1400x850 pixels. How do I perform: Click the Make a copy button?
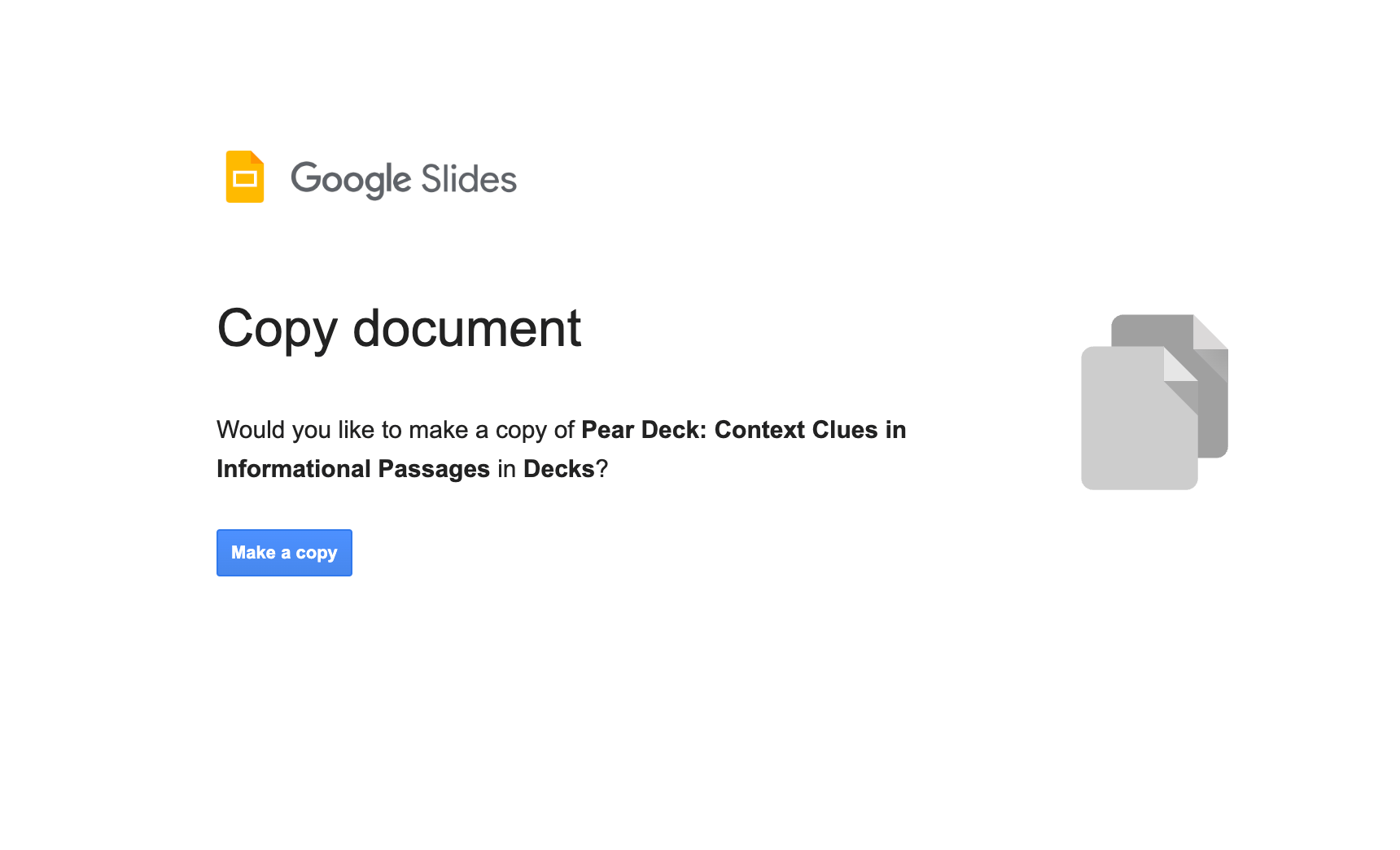click(x=284, y=553)
